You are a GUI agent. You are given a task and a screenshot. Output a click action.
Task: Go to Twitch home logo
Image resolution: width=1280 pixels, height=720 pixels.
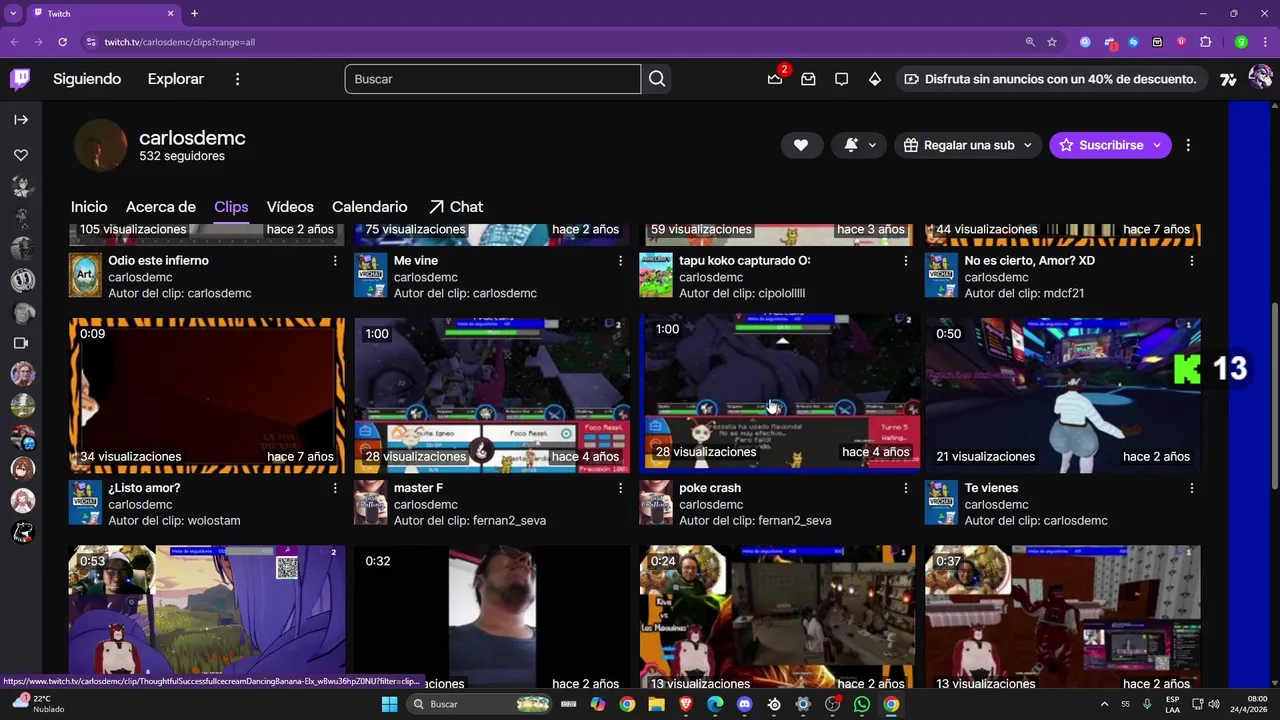(x=20, y=79)
